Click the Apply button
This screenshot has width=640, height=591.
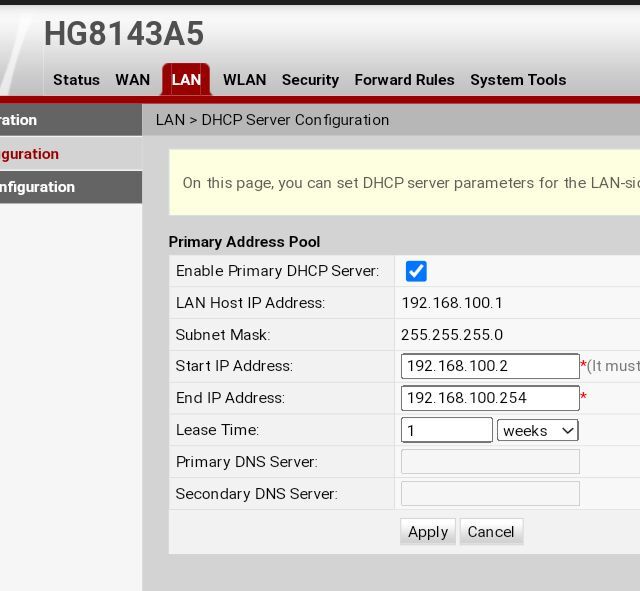[x=428, y=532]
